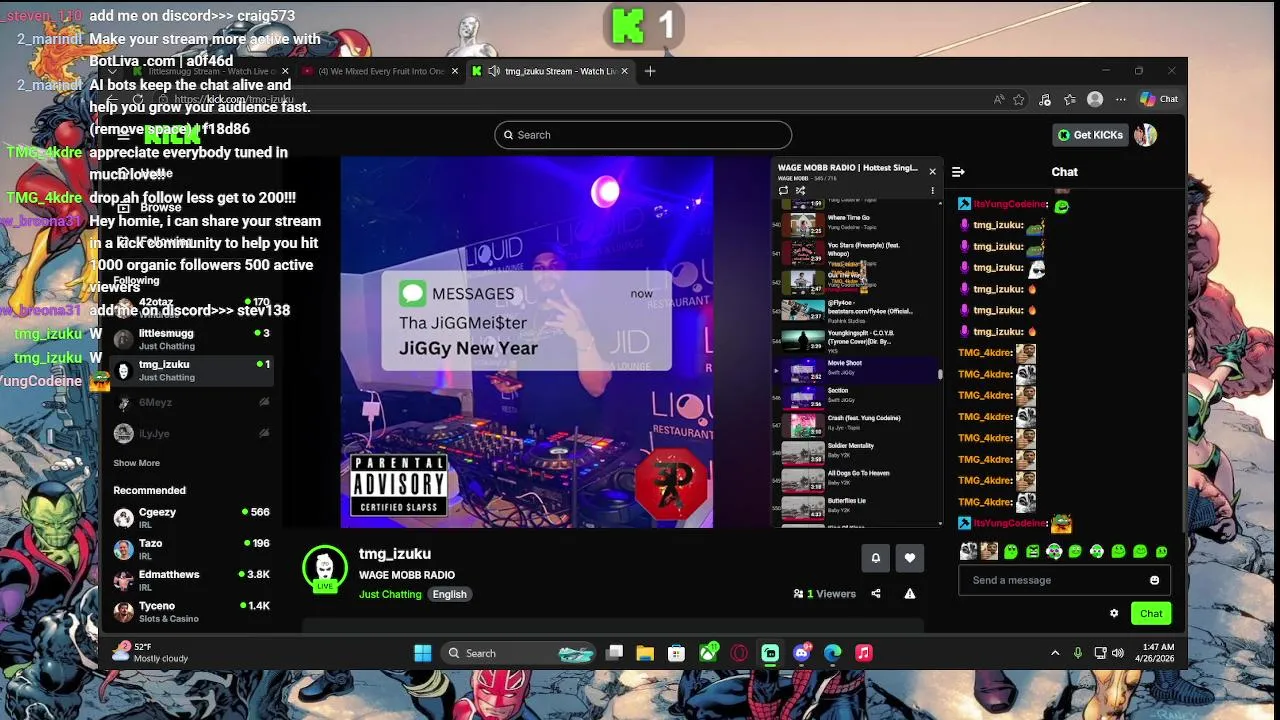Click the weather widget showing 52°F
1280x720 pixels.
[x=152, y=652]
